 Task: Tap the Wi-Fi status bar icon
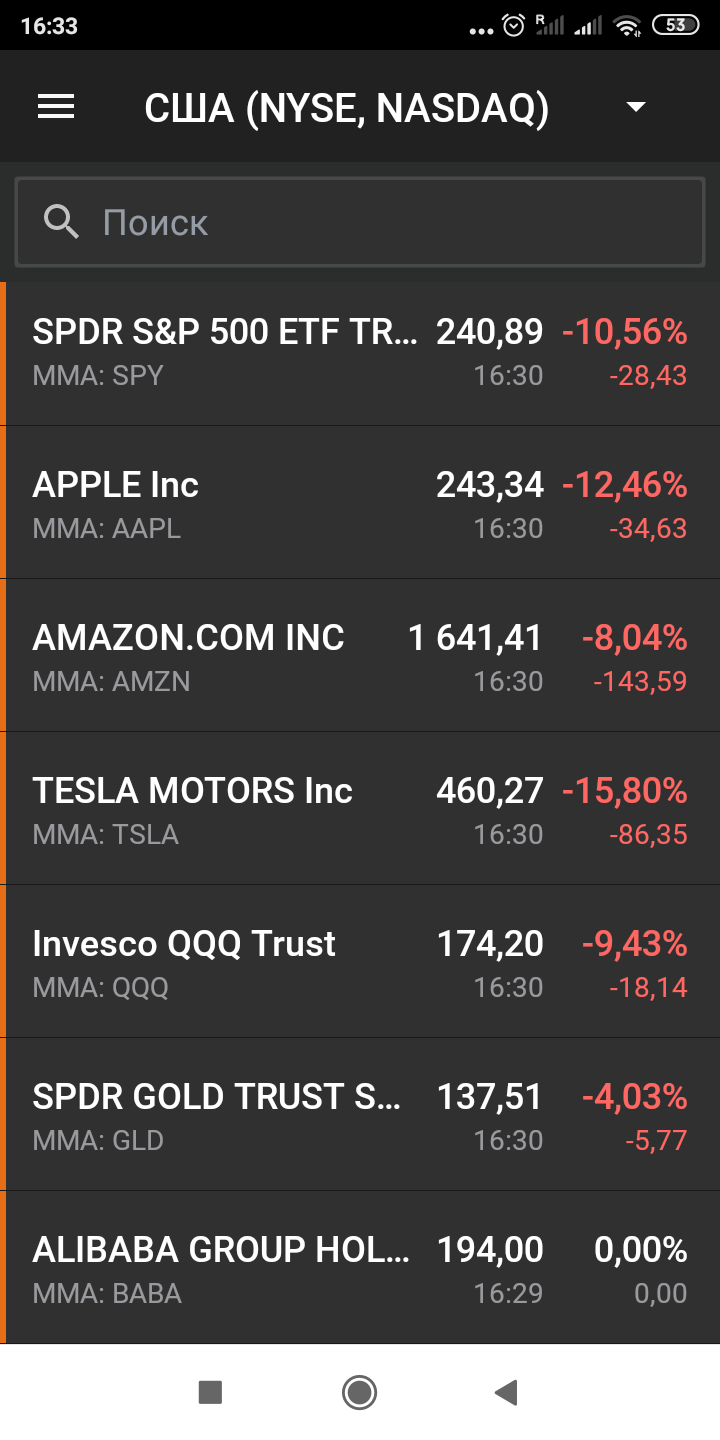pyautogui.click(x=627, y=26)
